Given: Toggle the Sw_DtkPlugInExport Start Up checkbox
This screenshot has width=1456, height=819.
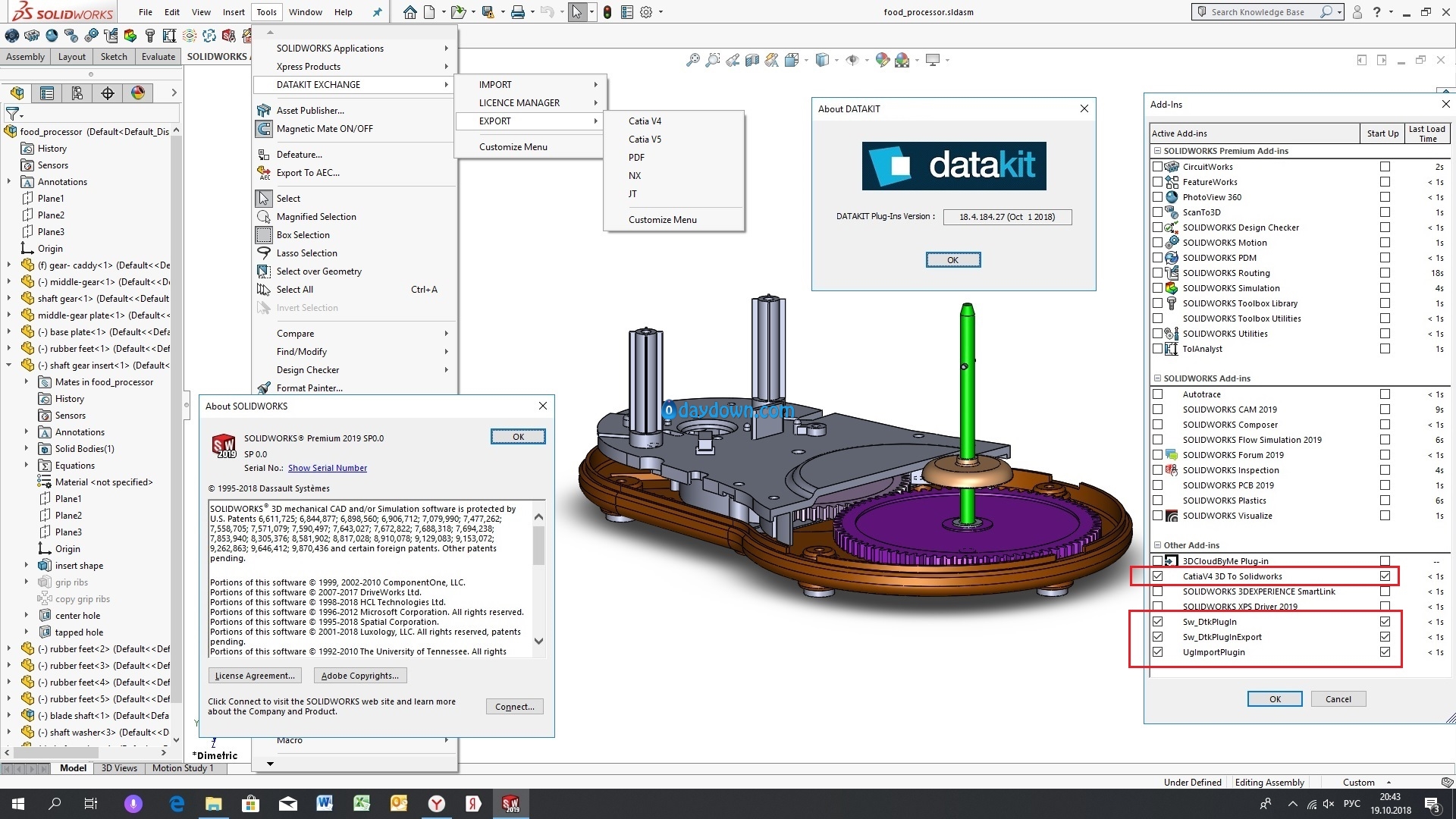Looking at the screenshot, I should [x=1385, y=637].
